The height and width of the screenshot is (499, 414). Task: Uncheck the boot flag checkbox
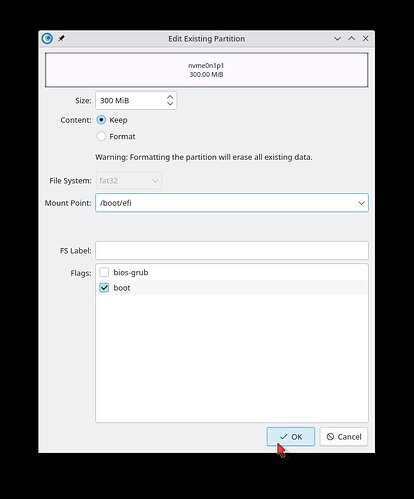point(104,288)
